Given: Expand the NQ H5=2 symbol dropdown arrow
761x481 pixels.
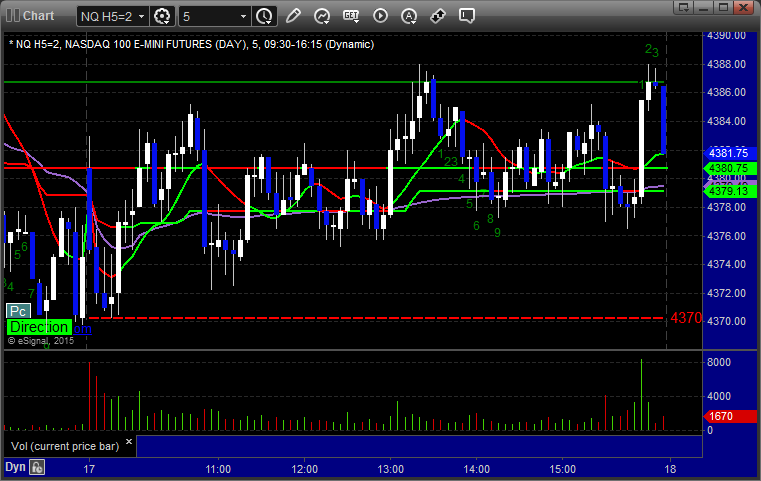Looking at the screenshot, I should click(141, 17).
